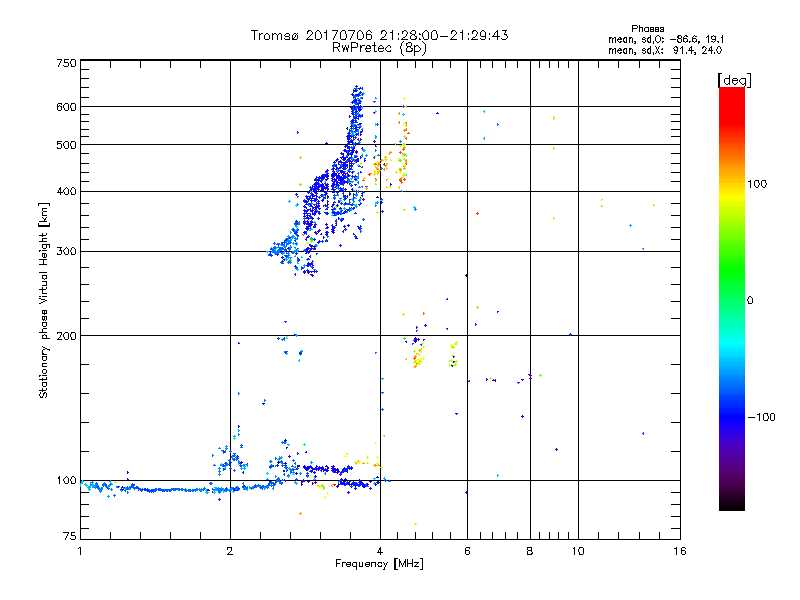The height and width of the screenshot is (600, 800).
Task: Click the colorbar label '0'
Action: pyautogui.click(x=750, y=300)
